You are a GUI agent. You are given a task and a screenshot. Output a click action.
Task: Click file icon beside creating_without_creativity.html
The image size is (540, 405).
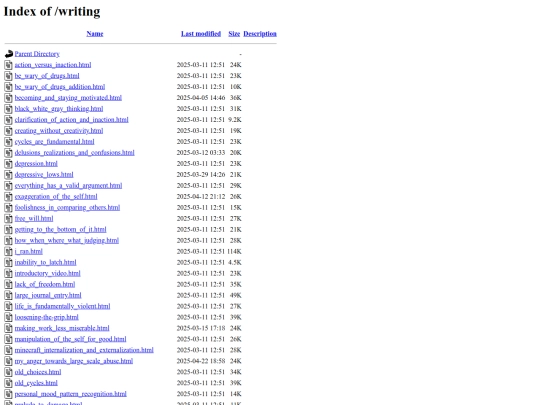pyautogui.click(x=9, y=131)
